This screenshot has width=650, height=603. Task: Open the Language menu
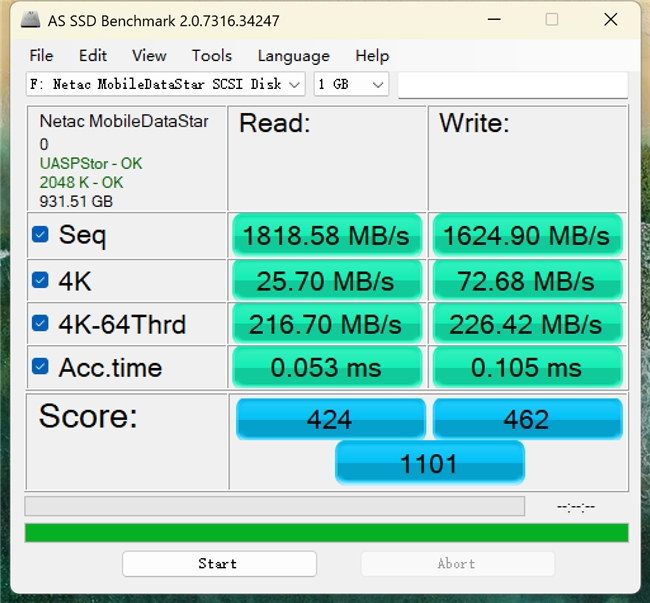(x=293, y=55)
